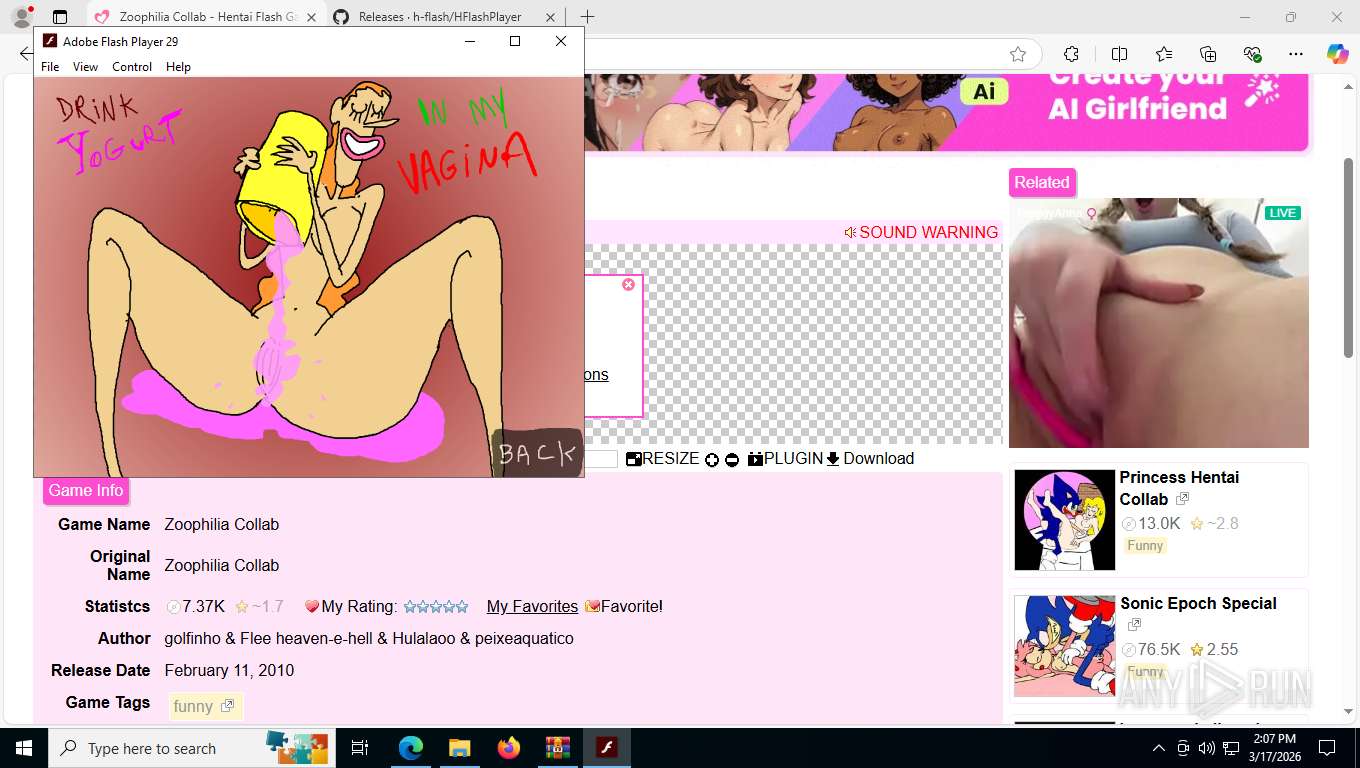Open the File menu in Flash Player

(x=50, y=67)
